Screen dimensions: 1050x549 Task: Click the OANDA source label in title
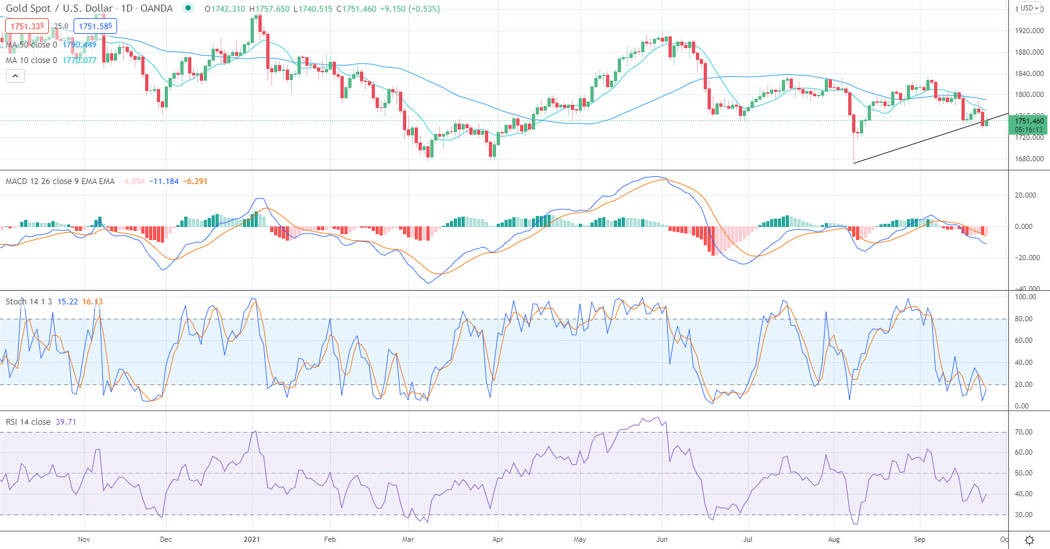157,9
